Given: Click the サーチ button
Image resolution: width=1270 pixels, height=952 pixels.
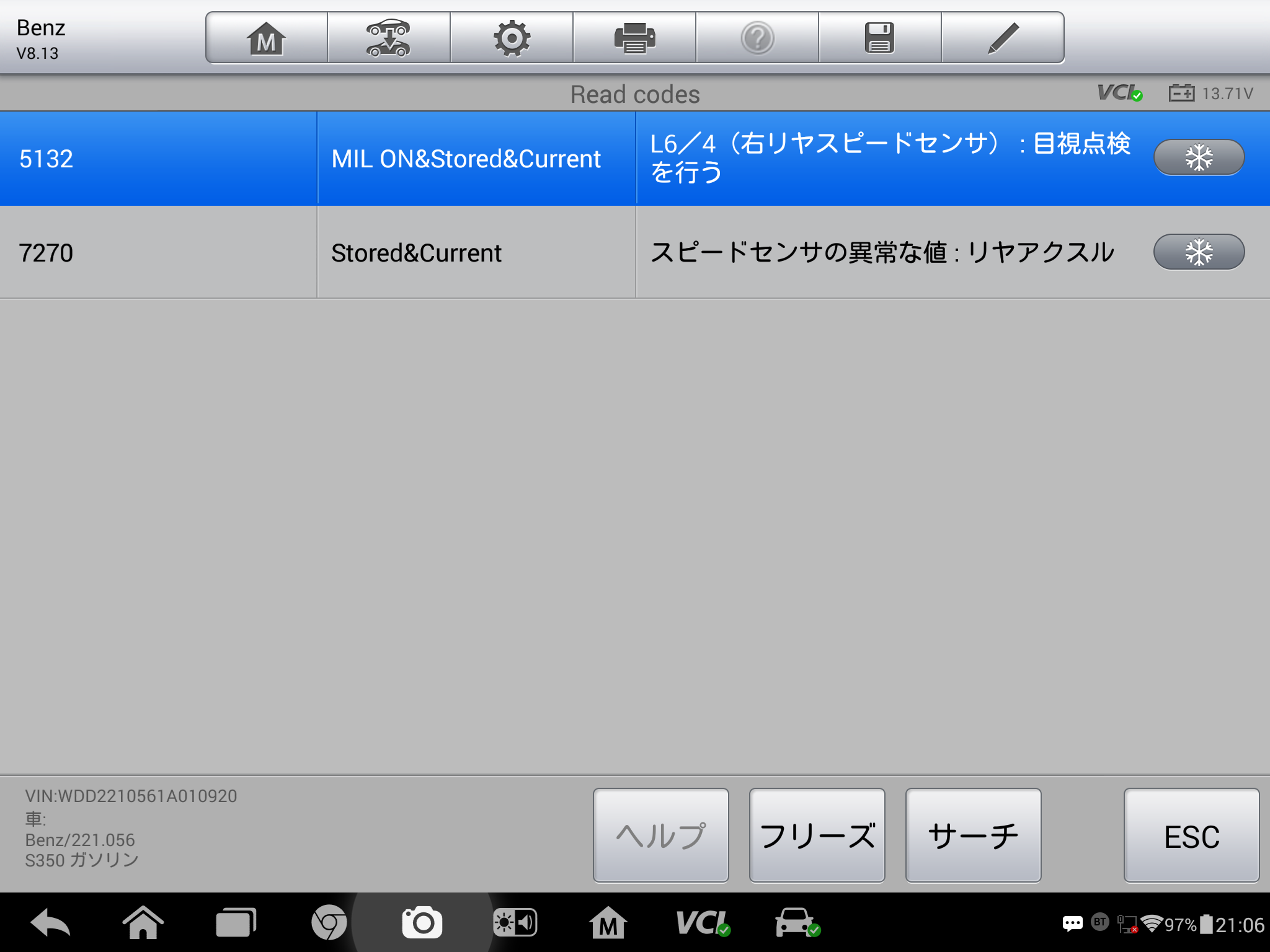Looking at the screenshot, I should (x=974, y=835).
